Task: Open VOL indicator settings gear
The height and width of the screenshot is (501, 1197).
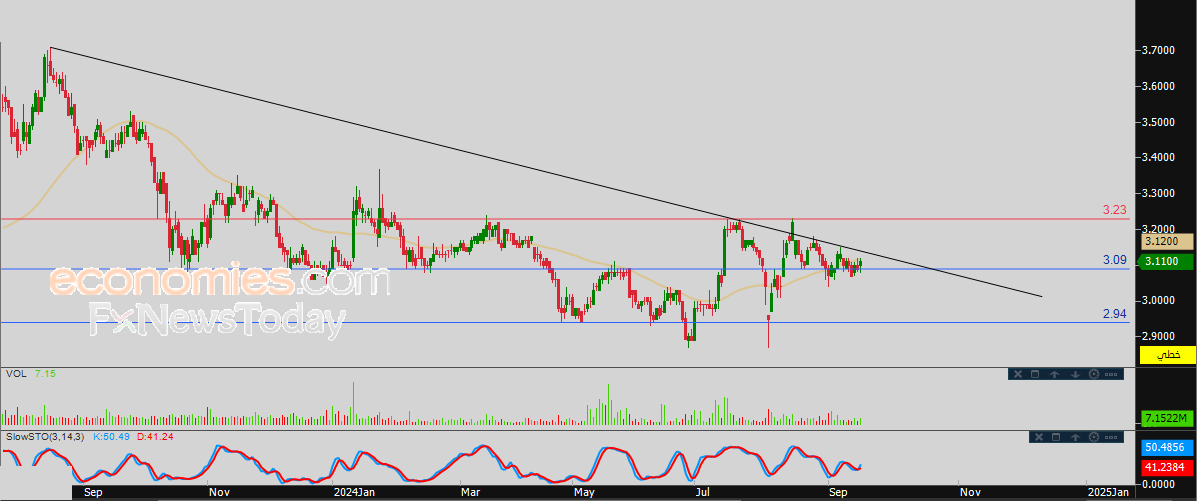Action: 1094,374
